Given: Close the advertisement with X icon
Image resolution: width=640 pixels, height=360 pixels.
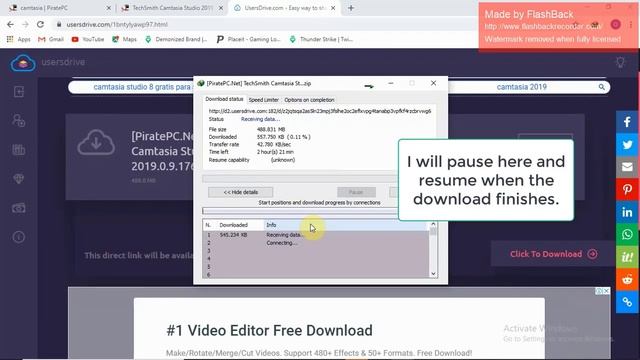Looking at the screenshot, I should (x=607, y=291).
